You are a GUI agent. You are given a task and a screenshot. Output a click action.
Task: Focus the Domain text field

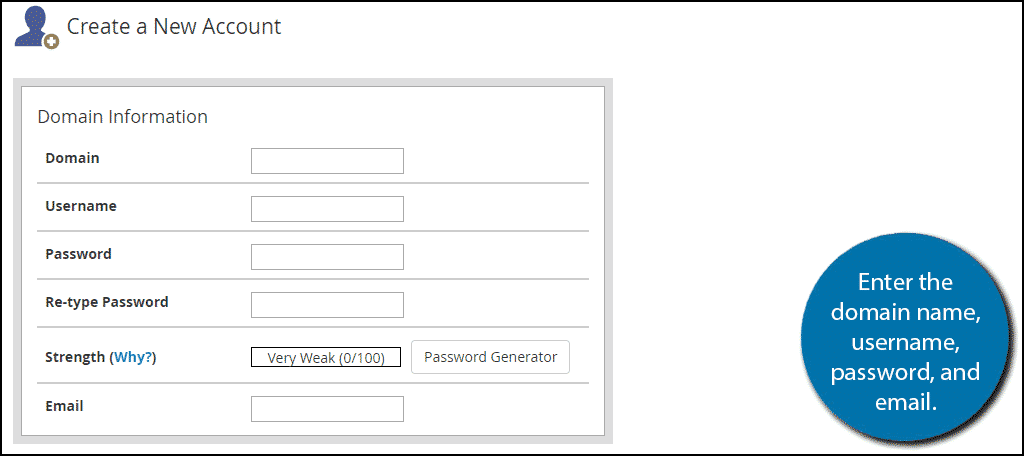coord(327,161)
